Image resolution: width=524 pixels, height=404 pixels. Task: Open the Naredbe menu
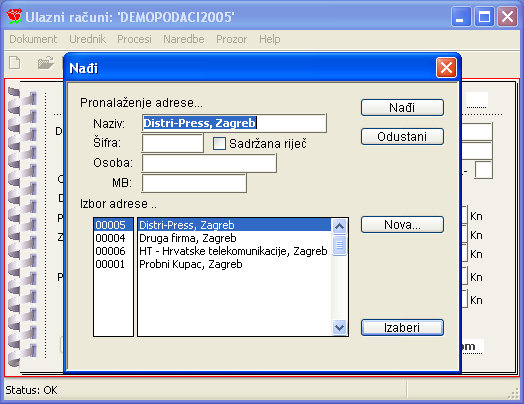tap(183, 39)
